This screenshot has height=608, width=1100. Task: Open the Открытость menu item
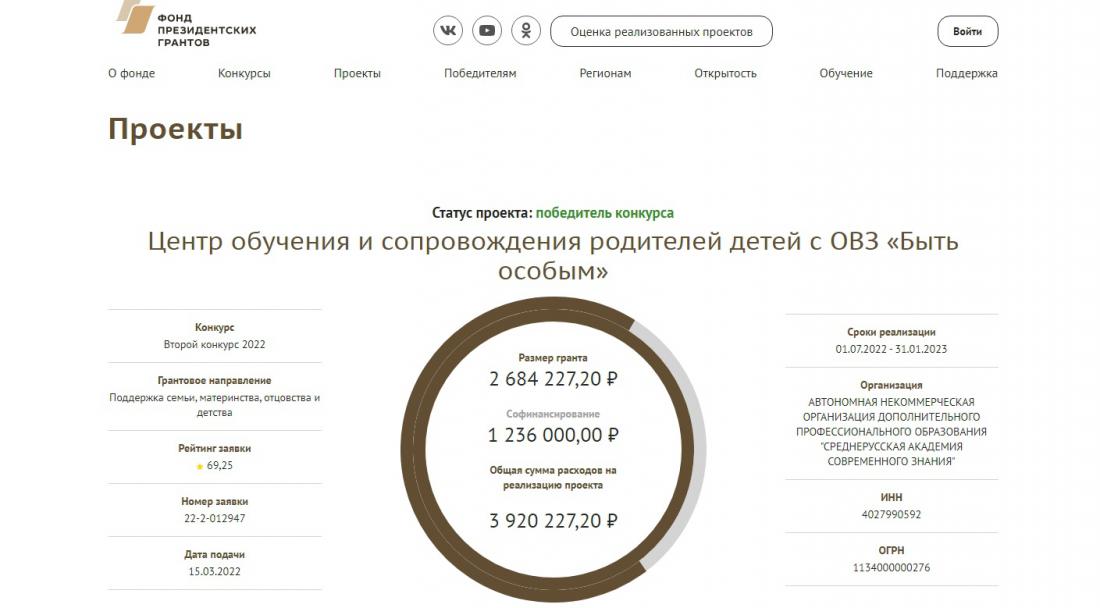tap(725, 73)
